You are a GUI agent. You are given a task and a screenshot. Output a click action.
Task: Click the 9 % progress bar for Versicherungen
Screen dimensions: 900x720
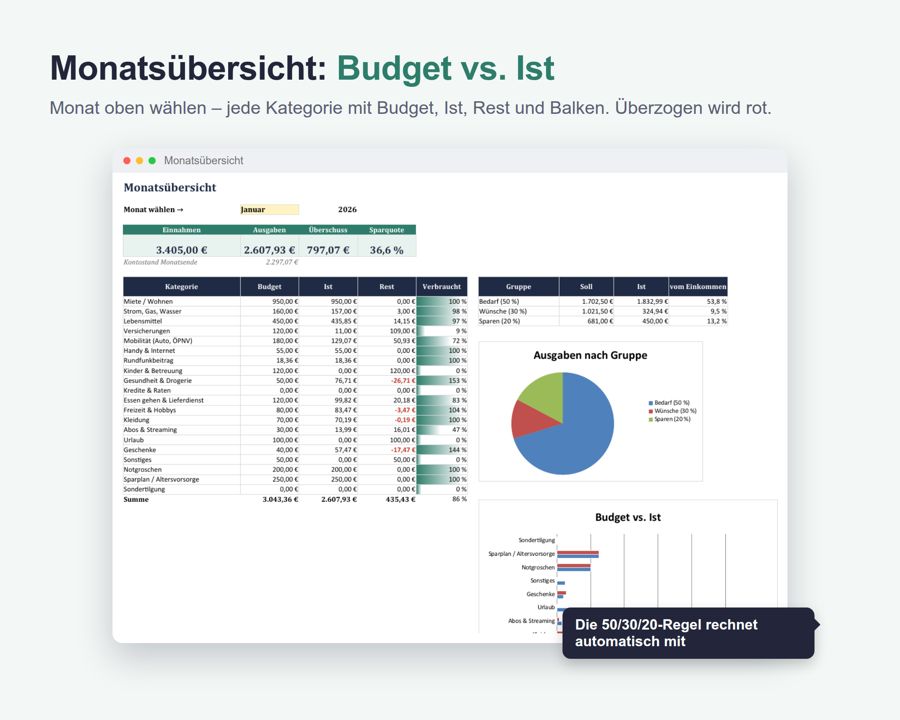point(442,331)
